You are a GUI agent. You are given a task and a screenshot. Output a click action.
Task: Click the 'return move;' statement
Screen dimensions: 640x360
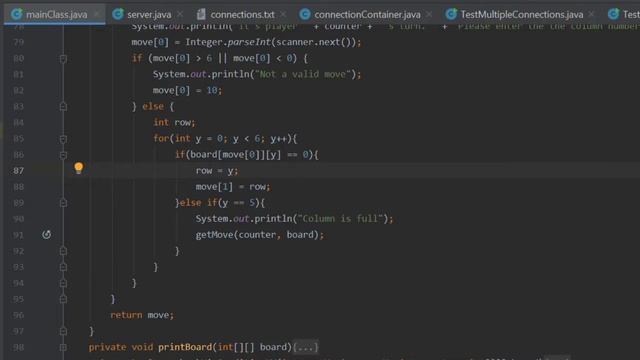point(142,315)
